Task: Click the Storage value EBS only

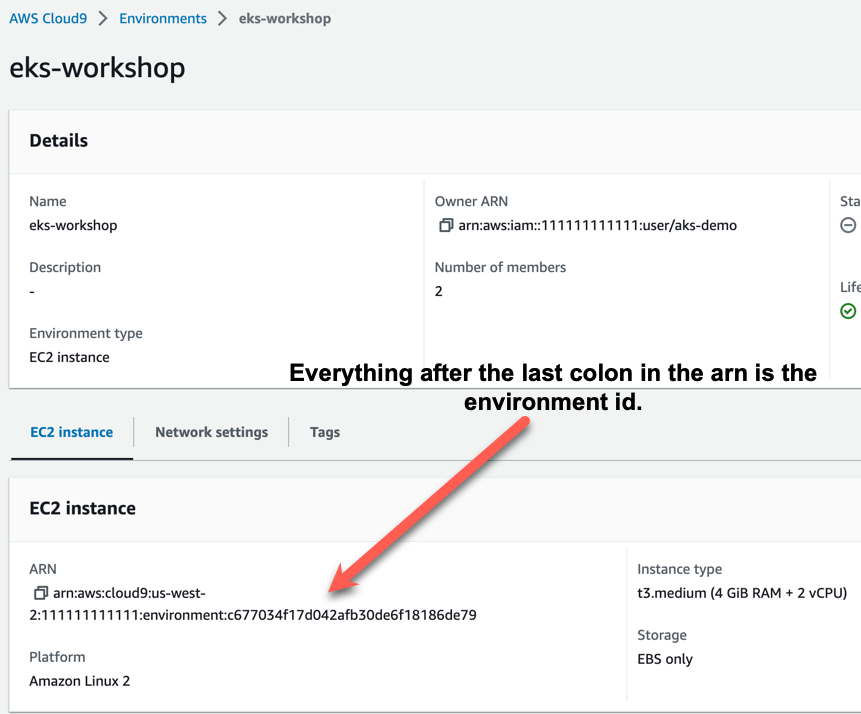Action: [665, 659]
